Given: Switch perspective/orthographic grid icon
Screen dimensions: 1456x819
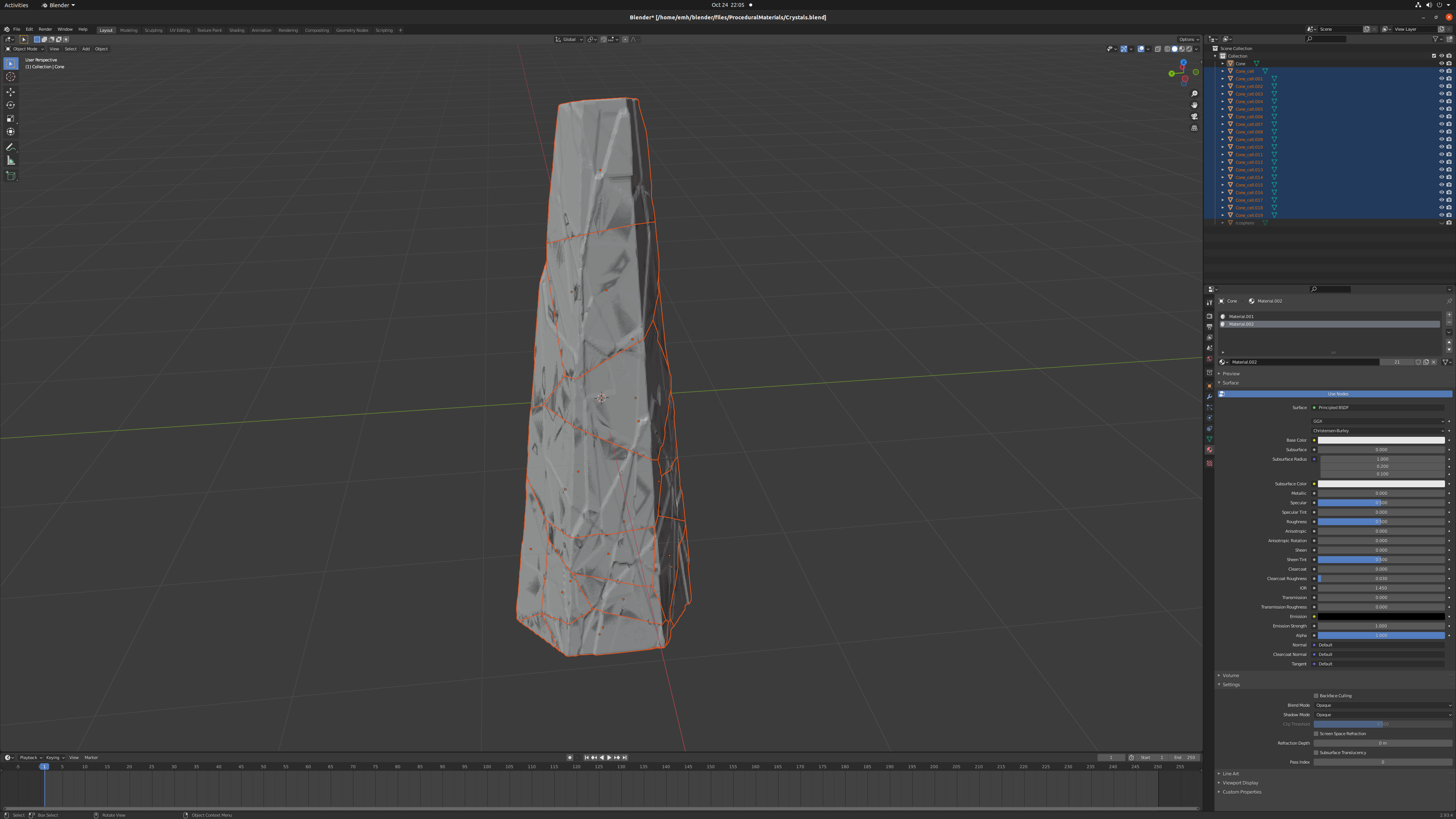Looking at the screenshot, I should pyautogui.click(x=1194, y=128).
